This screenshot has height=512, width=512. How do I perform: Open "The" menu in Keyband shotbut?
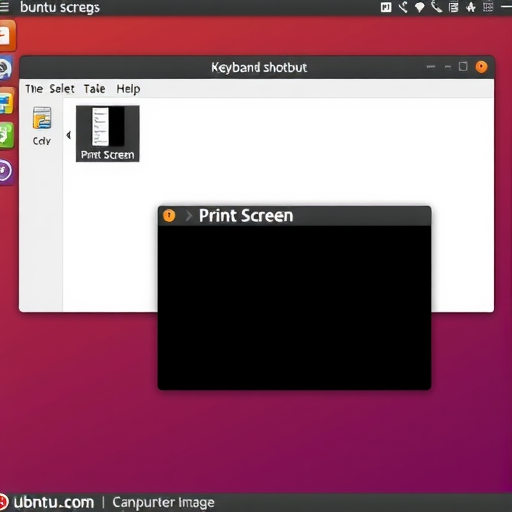point(34,89)
